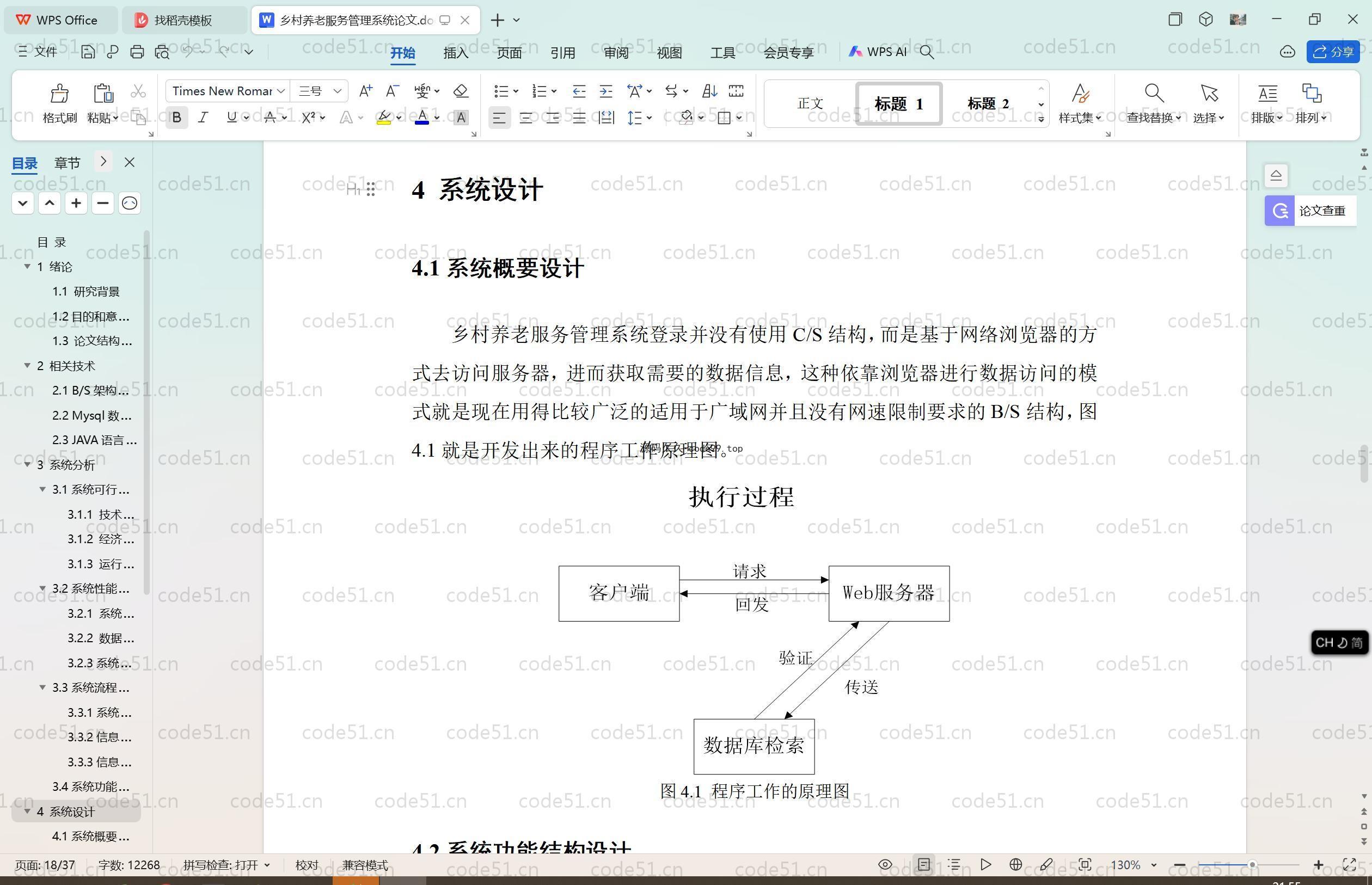The width and height of the screenshot is (1372, 885).
Task: Click the Layout (排版) icon
Action: 1267,93
